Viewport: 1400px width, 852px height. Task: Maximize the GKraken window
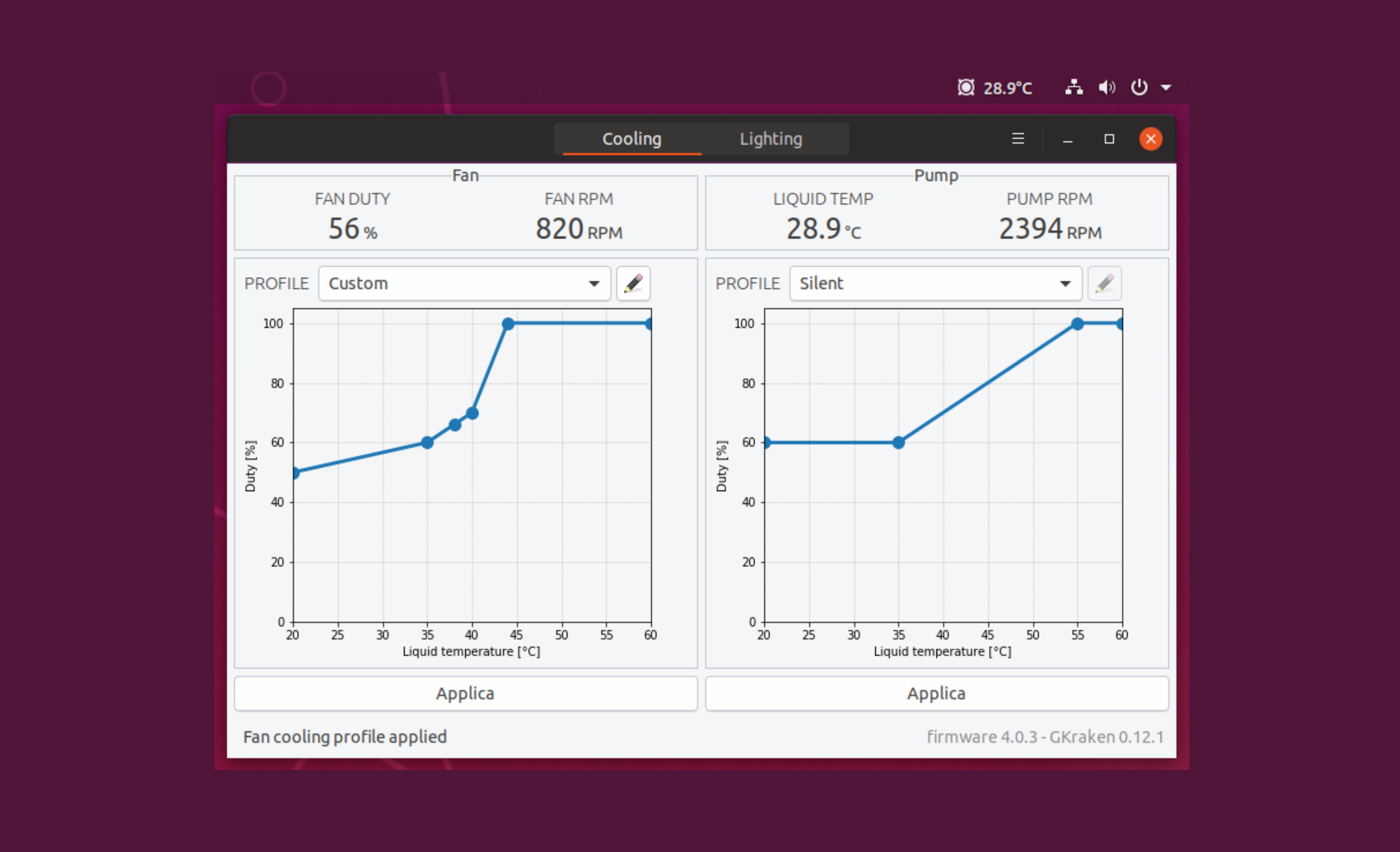(1108, 139)
